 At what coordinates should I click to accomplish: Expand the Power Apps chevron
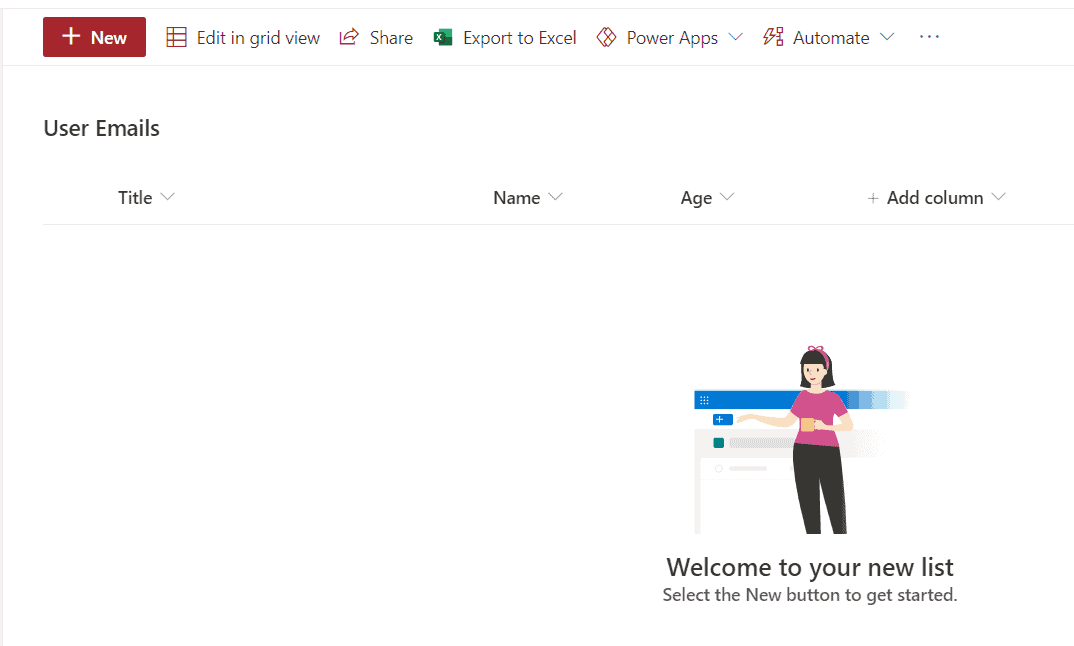736,37
